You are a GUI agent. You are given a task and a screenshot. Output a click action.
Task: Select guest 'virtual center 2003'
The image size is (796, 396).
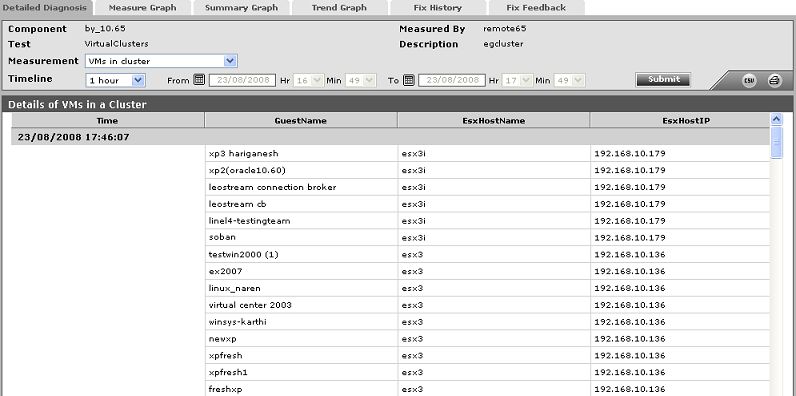[250, 305]
